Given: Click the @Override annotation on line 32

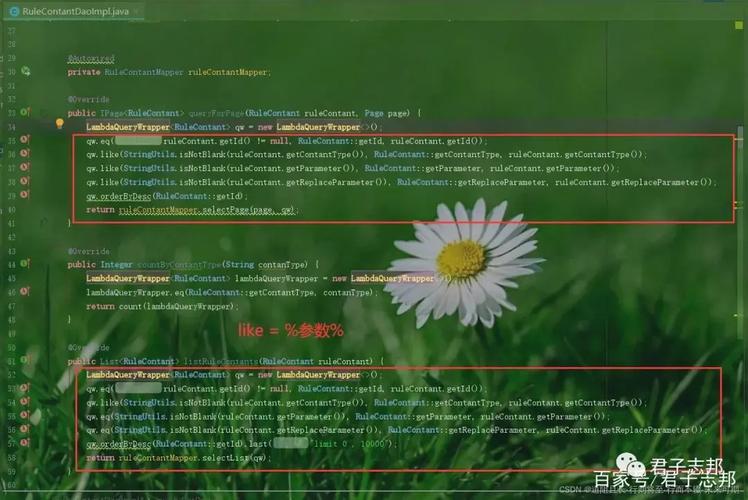Looking at the screenshot, I should [88, 99].
